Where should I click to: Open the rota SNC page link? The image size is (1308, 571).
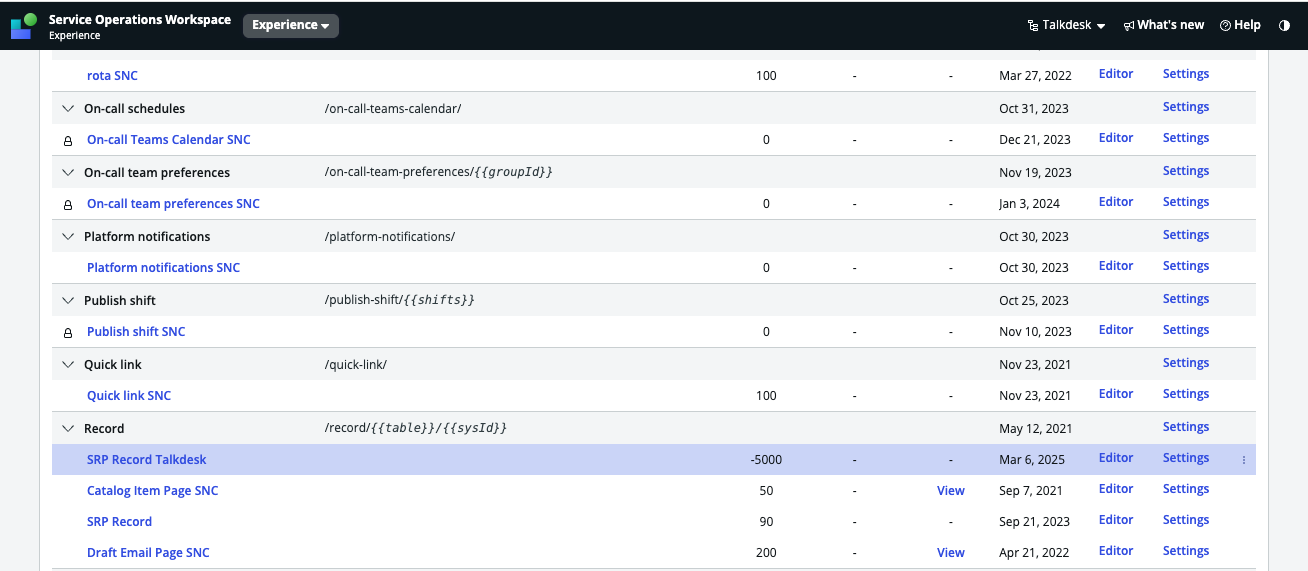pyautogui.click(x=113, y=75)
